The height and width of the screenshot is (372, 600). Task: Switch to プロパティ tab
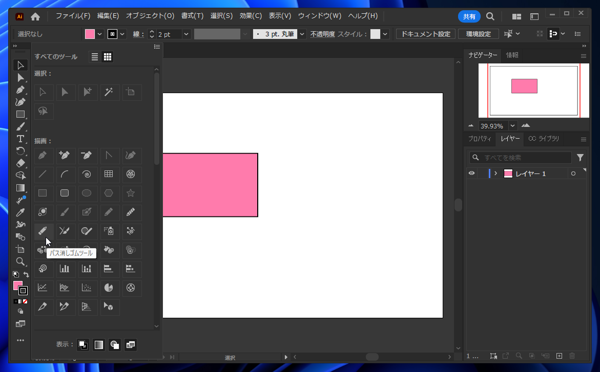pyautogui.click(x=480, y=139)
